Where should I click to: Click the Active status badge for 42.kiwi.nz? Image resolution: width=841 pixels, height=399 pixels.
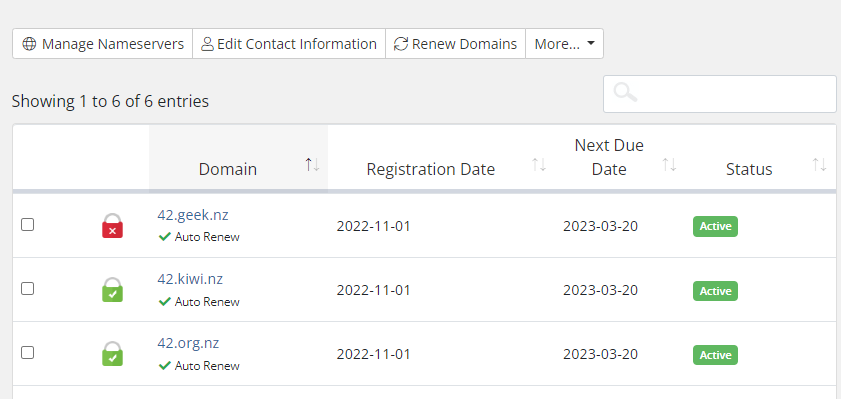(x=715, y=291)
